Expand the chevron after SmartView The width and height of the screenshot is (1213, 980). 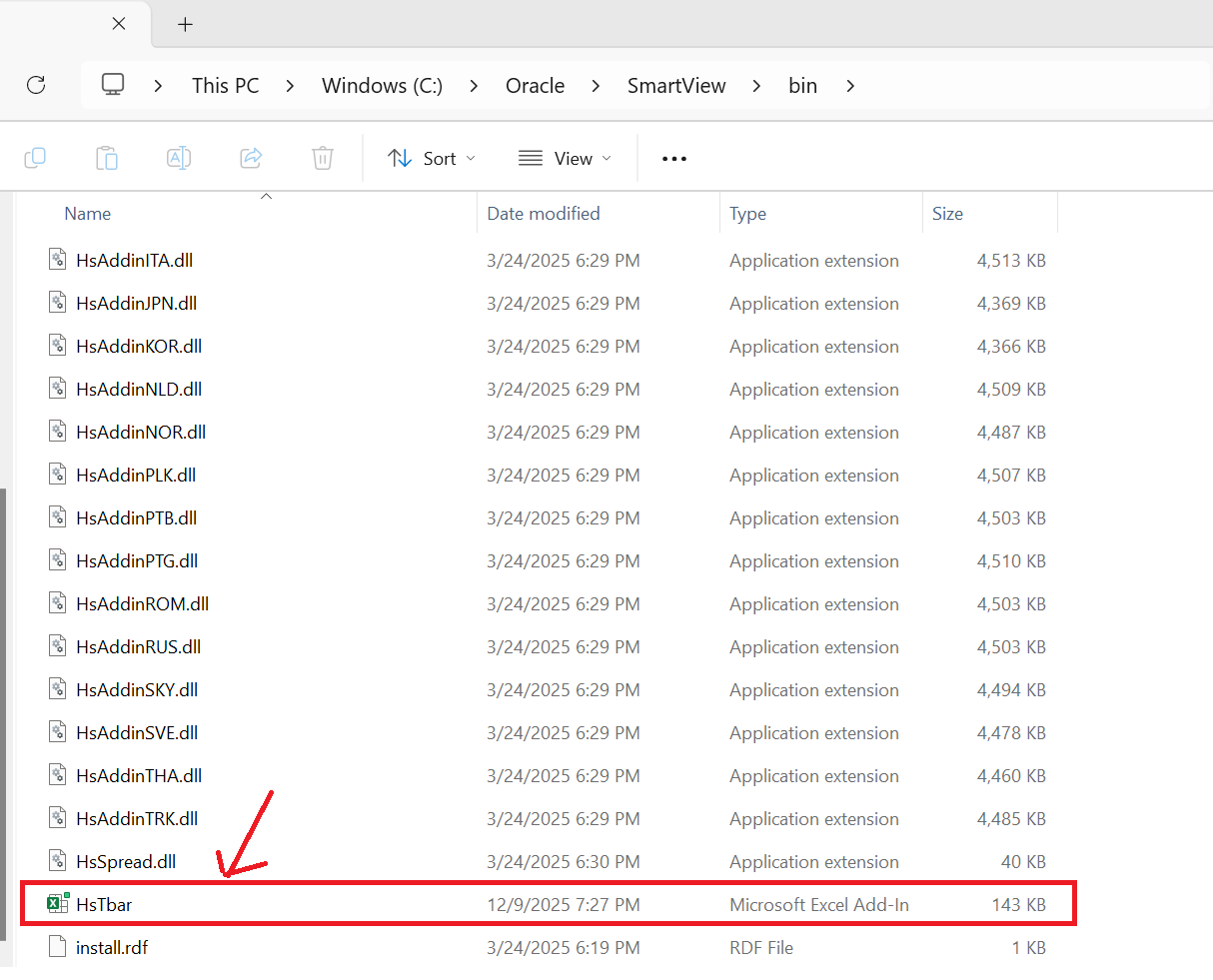click(x=756, y=86)
